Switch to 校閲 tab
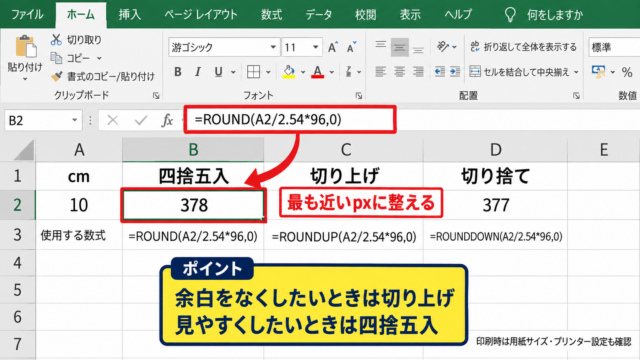The height and width of the screenshot is (360, 640). pos(365,15)
